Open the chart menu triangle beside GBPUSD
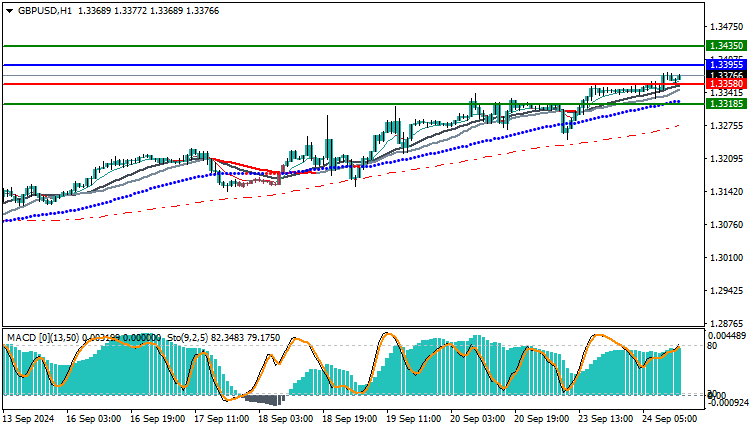The image size is (750, 430). tap(10, 11)
